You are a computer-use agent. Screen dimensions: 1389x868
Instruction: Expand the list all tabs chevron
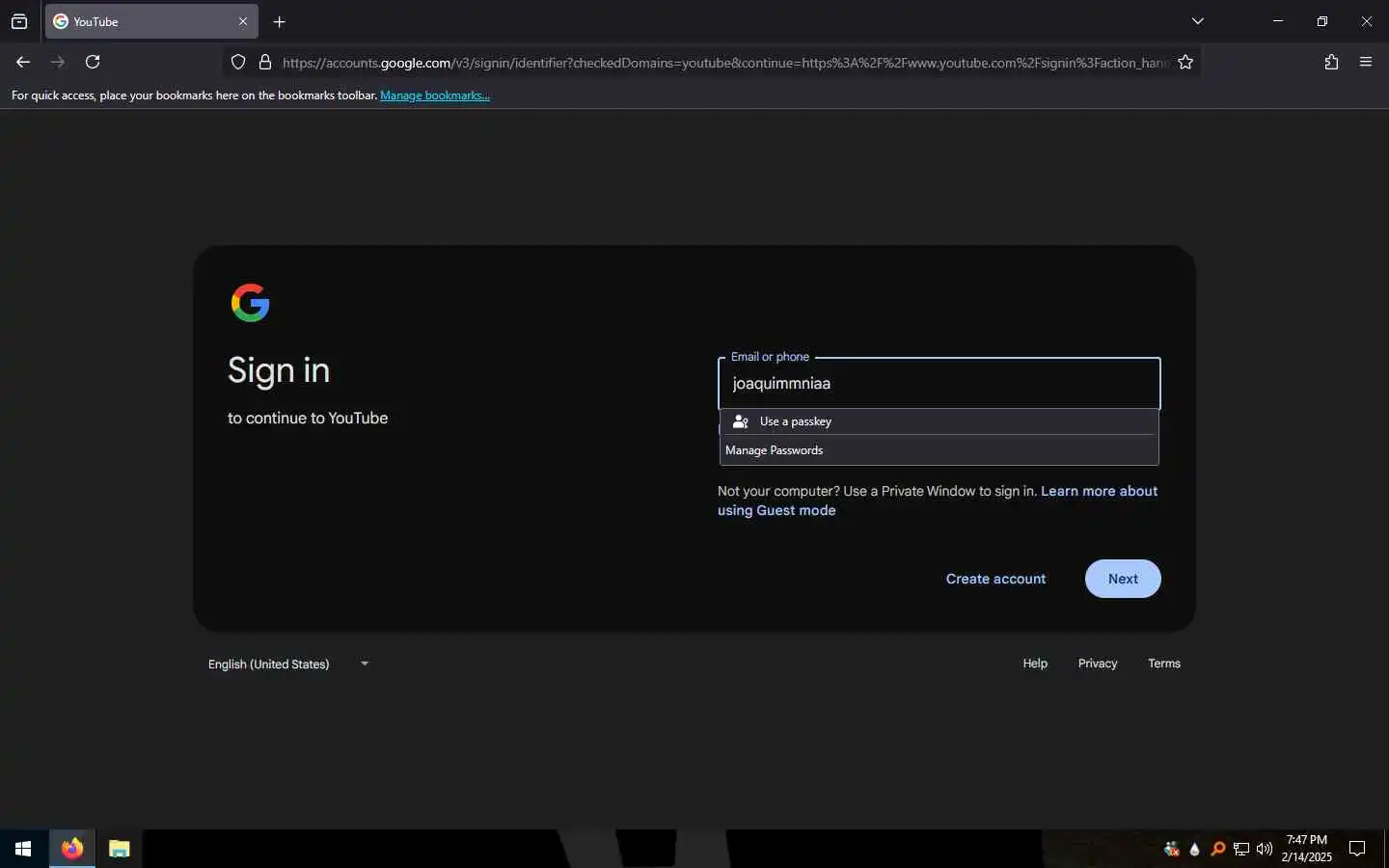coord(1197,21)
